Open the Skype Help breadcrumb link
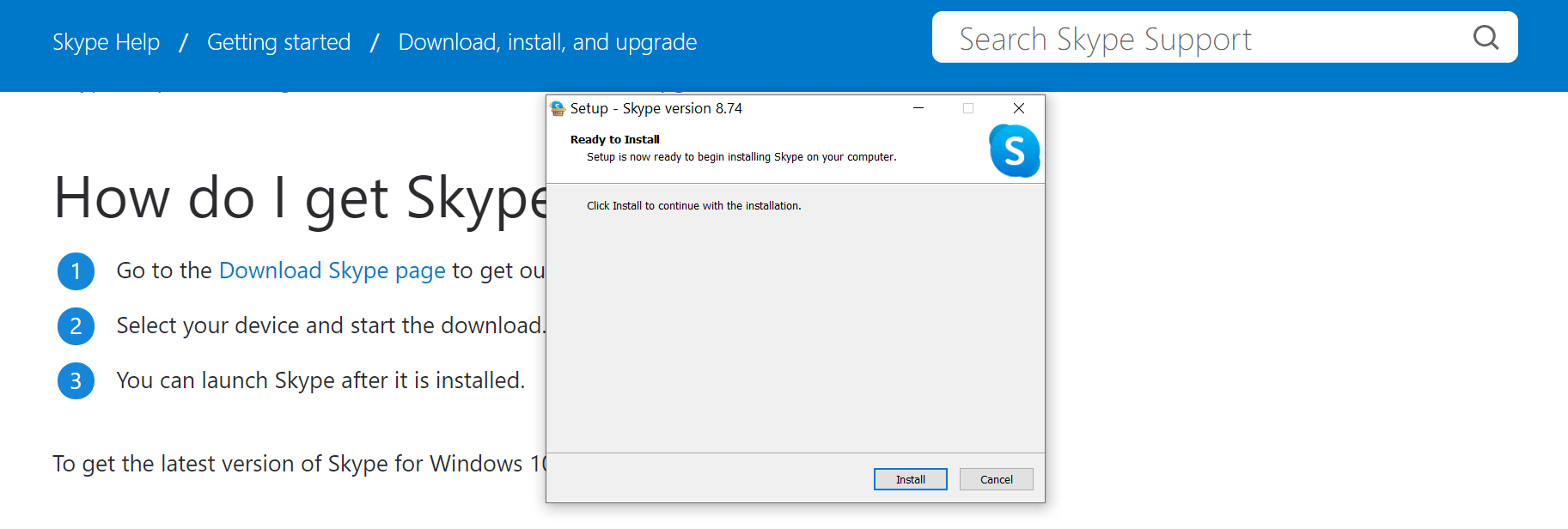The height and width of the screenshot is (529, 1568). [106, 42]
